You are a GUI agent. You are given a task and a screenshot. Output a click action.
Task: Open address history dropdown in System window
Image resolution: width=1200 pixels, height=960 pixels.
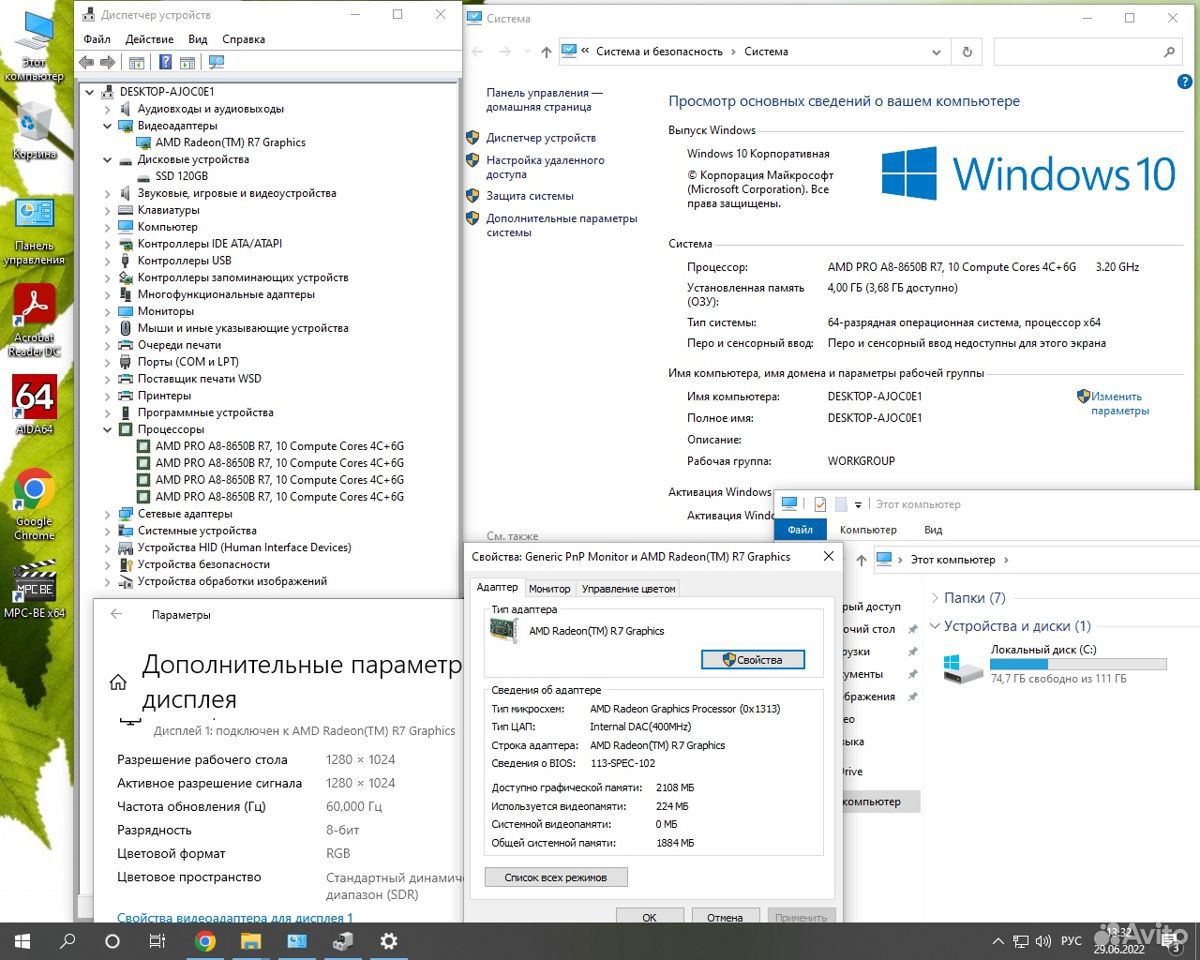[937, 52]
